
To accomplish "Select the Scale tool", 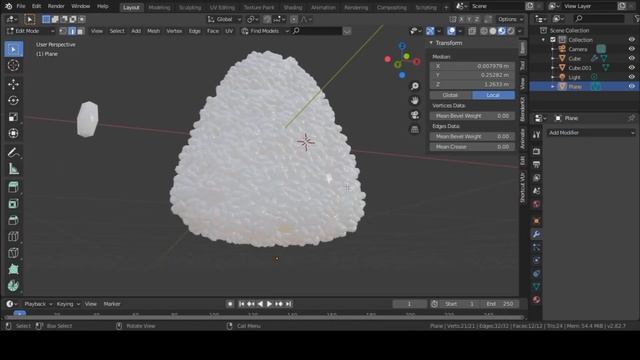I will (13, 117).
